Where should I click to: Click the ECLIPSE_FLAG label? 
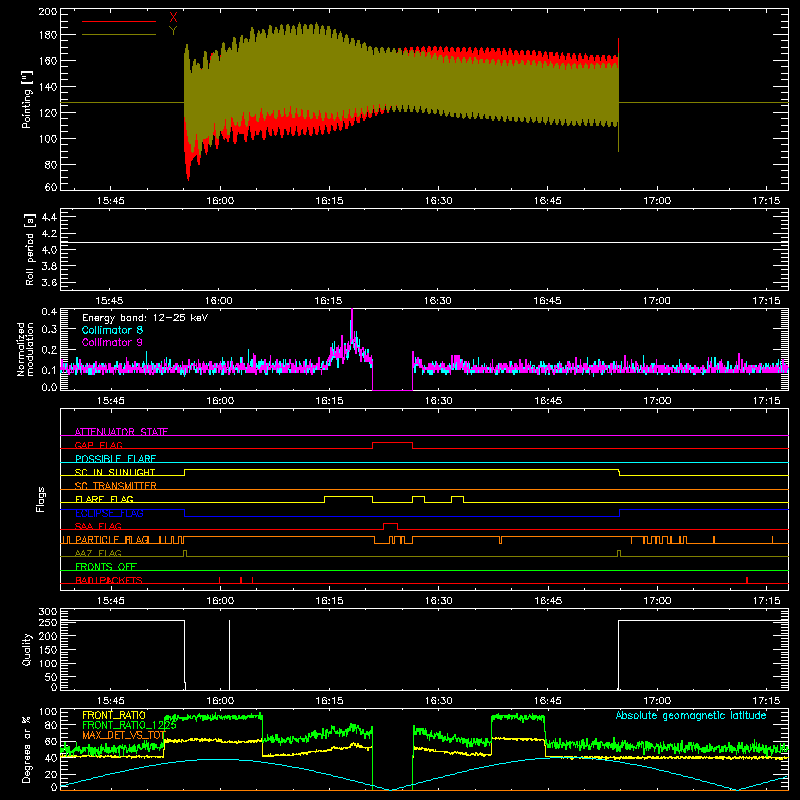pyautogui.click(x=109, y=513)
